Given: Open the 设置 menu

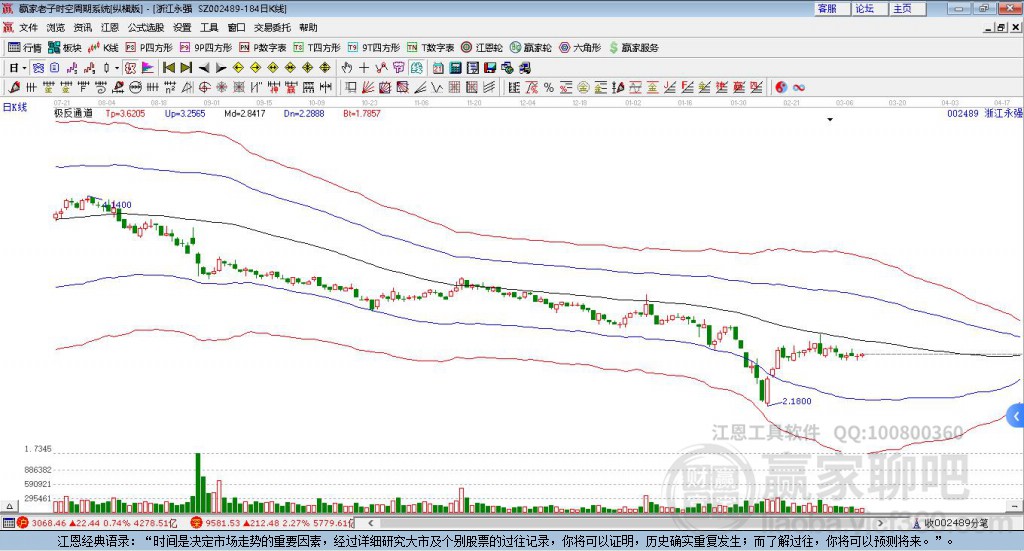Looking at the screenshot, I should click(x=182, y=27).
